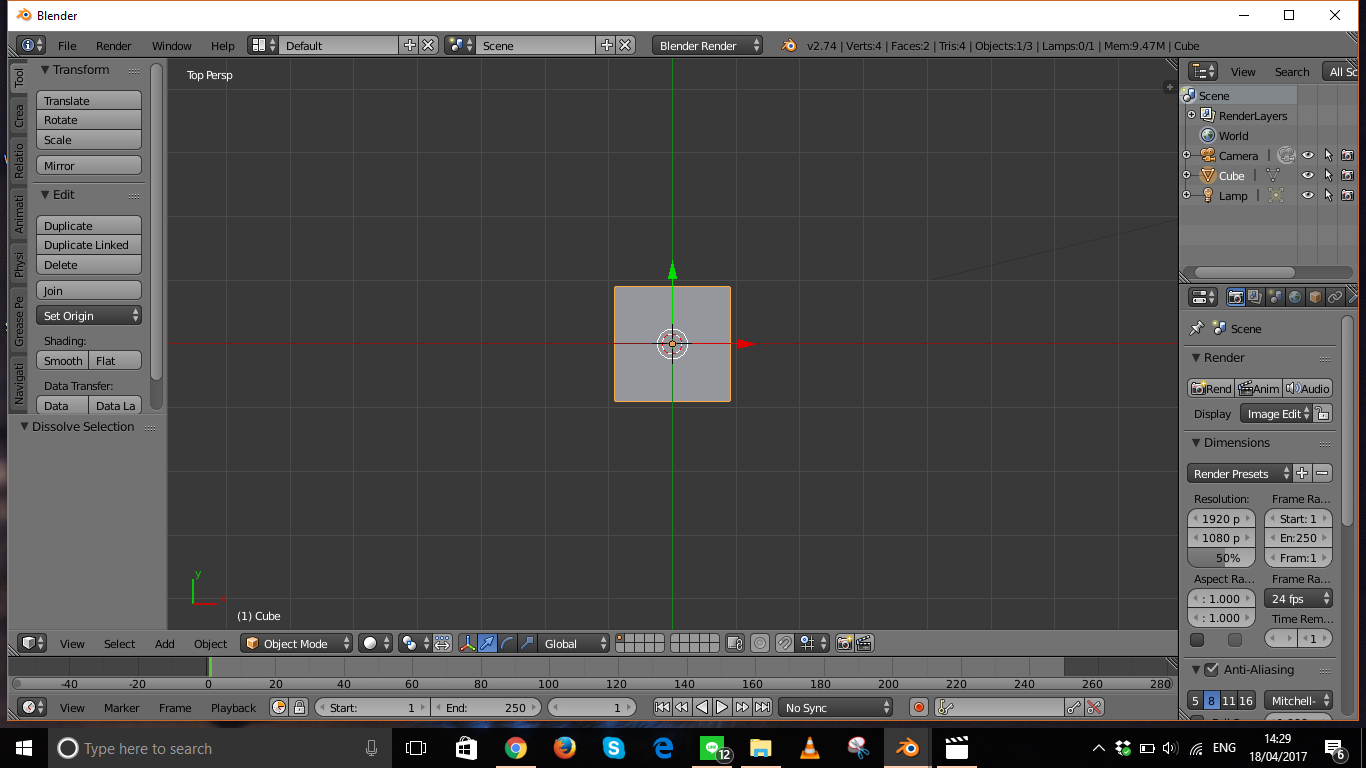
Task: Hide the Lamp in the outliner
Action: tap(1307, 195)
